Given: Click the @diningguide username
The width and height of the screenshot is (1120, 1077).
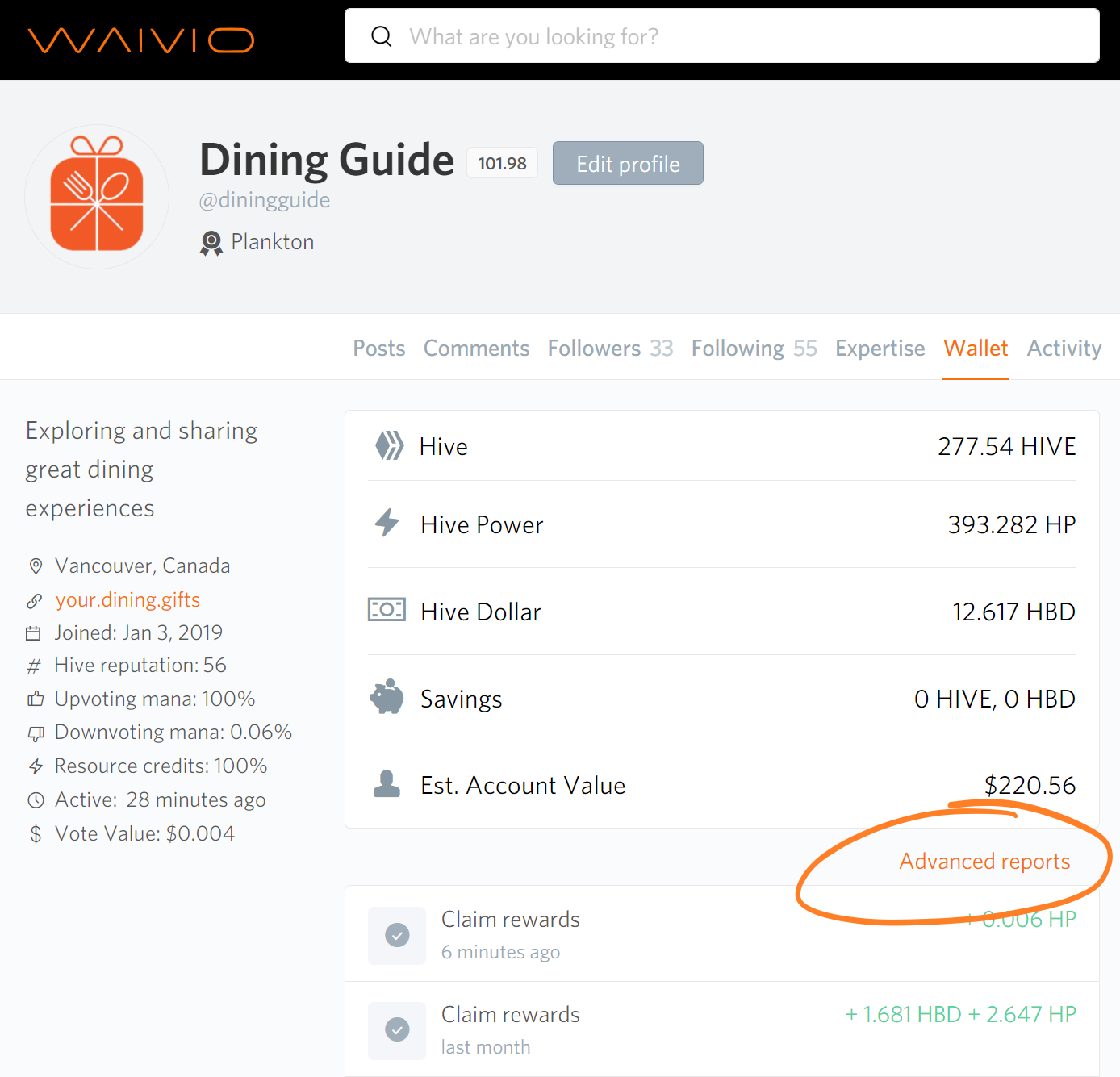Looking at the screenshot, I should [x=265, y=199].
